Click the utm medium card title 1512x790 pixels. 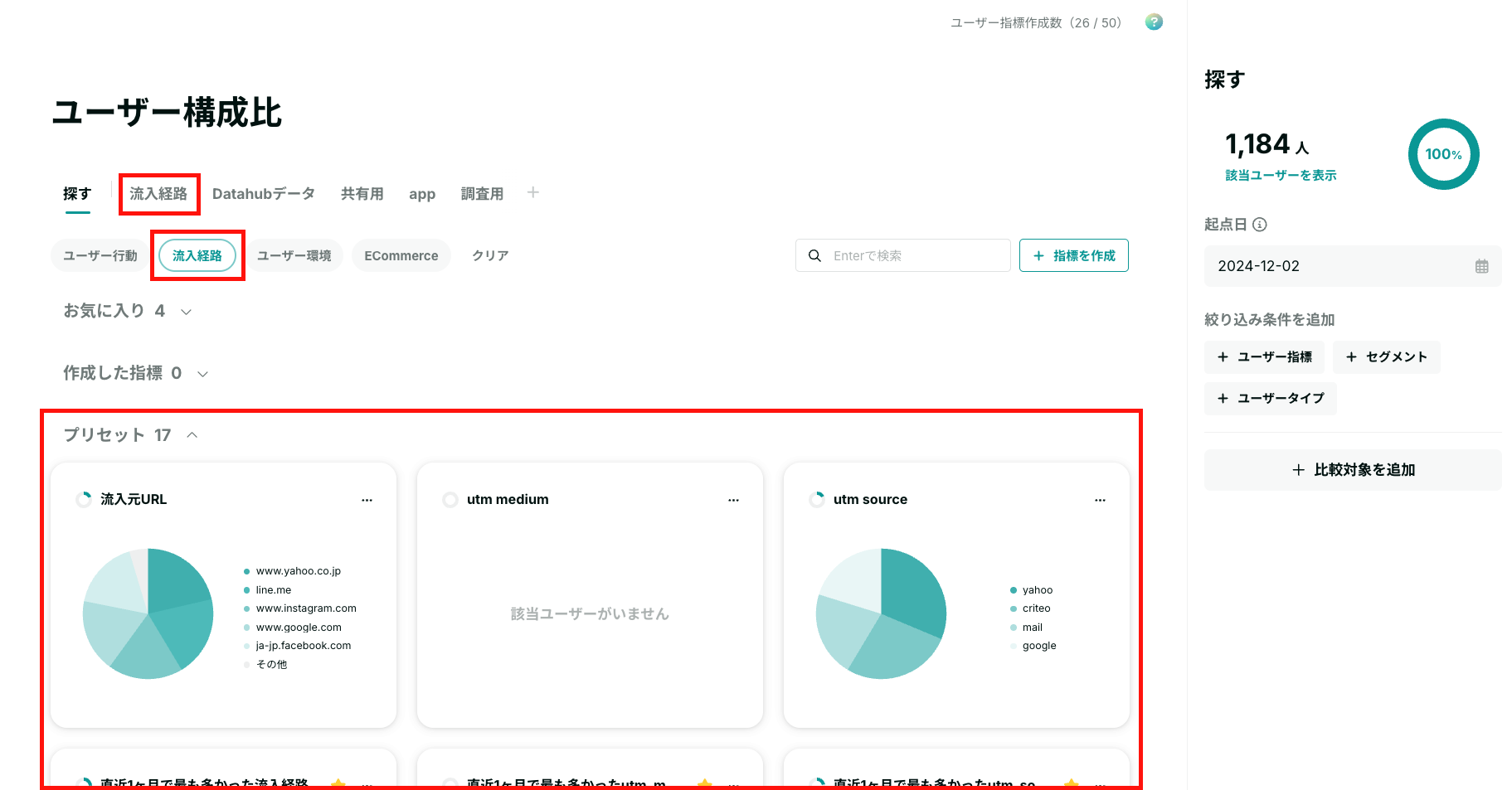point(508,499)
